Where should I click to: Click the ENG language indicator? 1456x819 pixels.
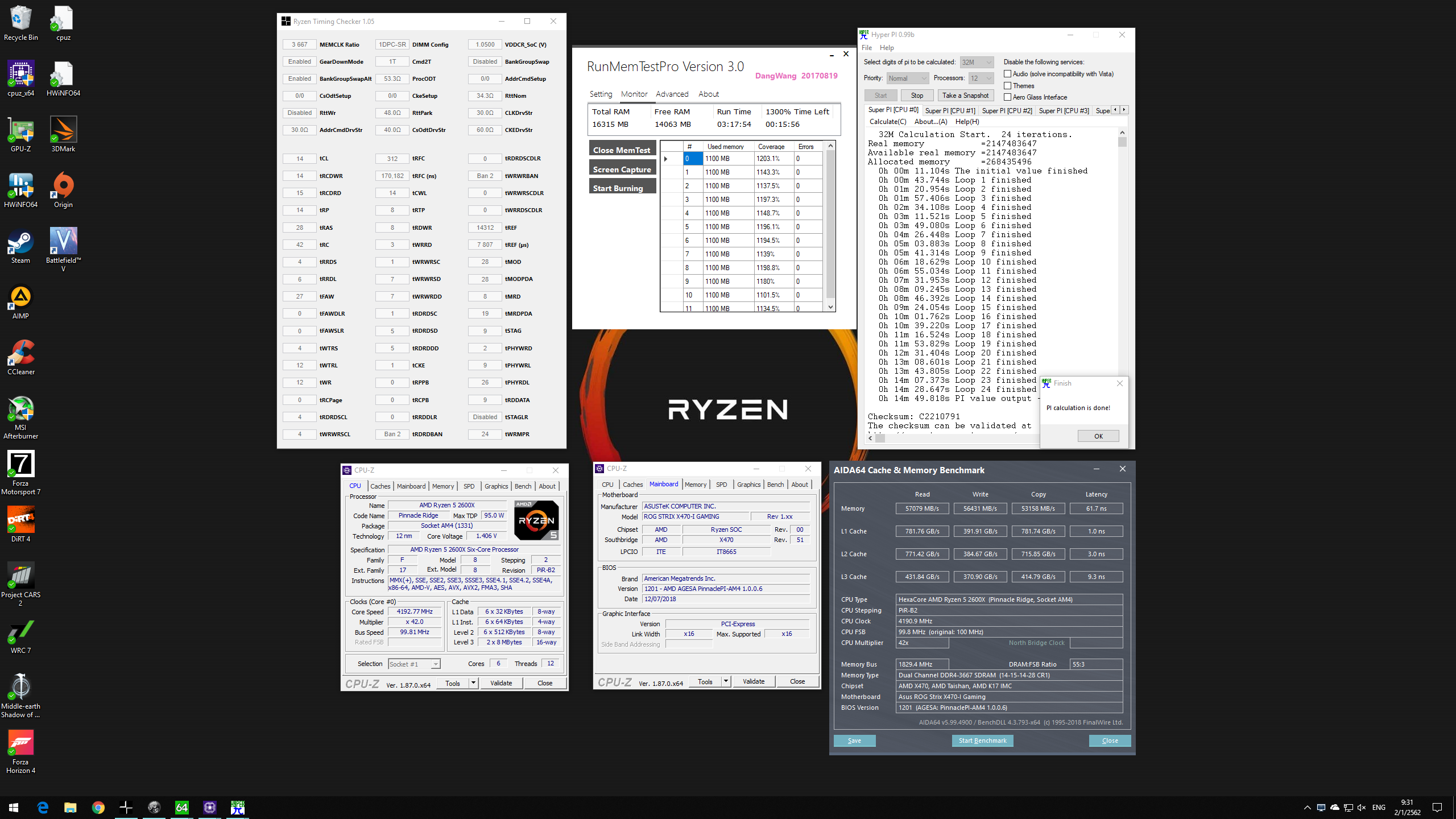[1379, 808]
